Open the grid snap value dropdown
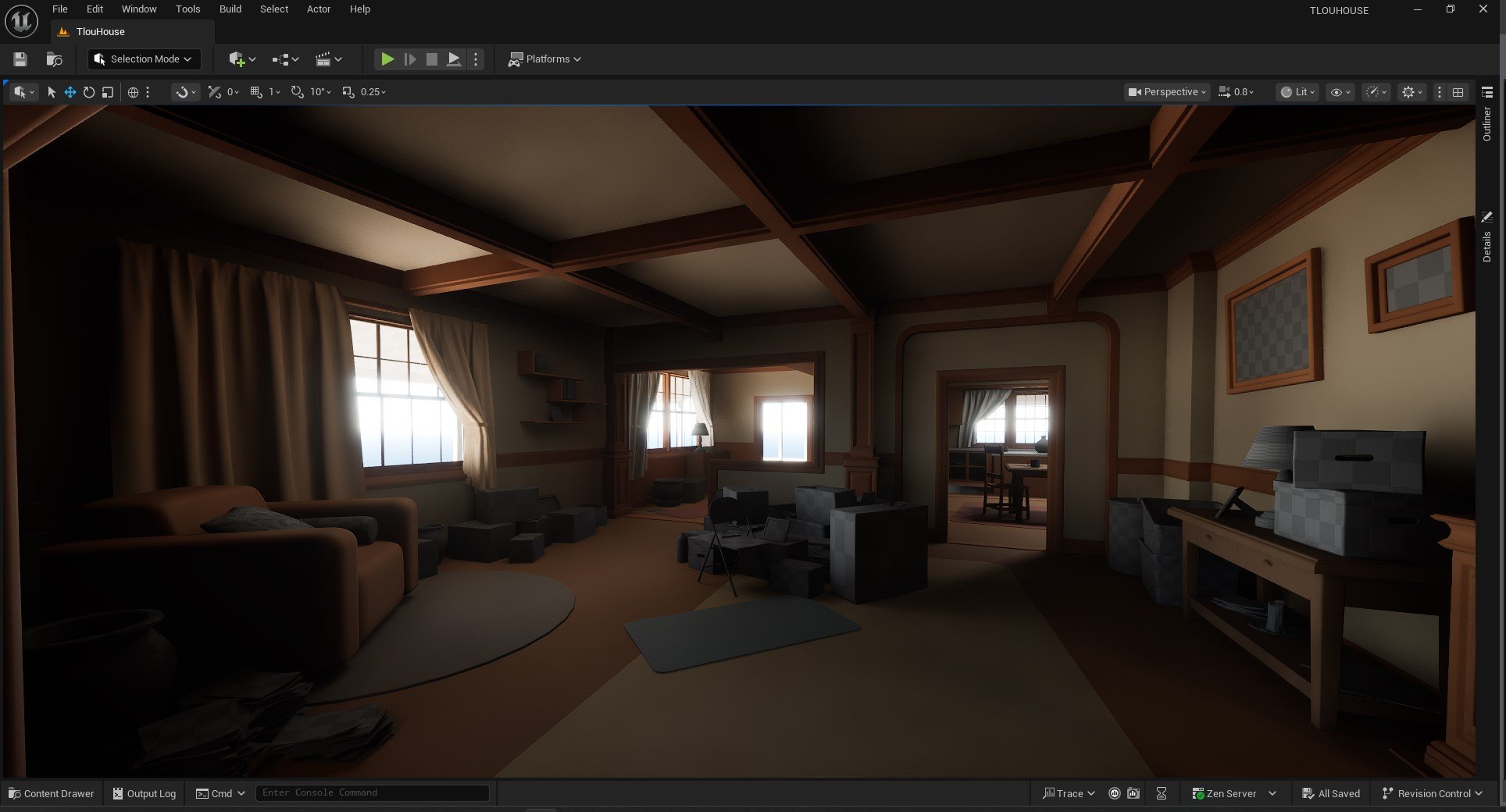The image size is (1506, 812). coord(274,92)
